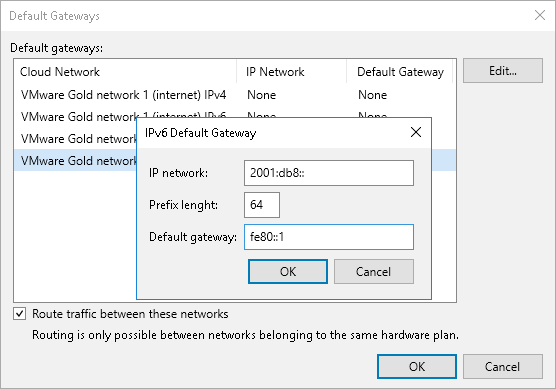Click Cancel in Default Gateways window
The height and width of the screenshot is (389, 556).
502,366
